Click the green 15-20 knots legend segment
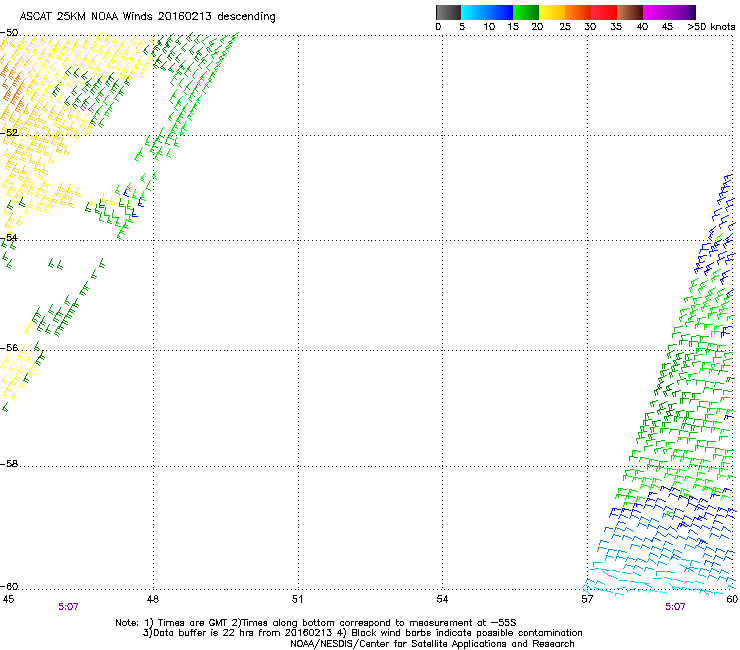The height and width of the screenshot is (650, 740). [x=526, y=12]
